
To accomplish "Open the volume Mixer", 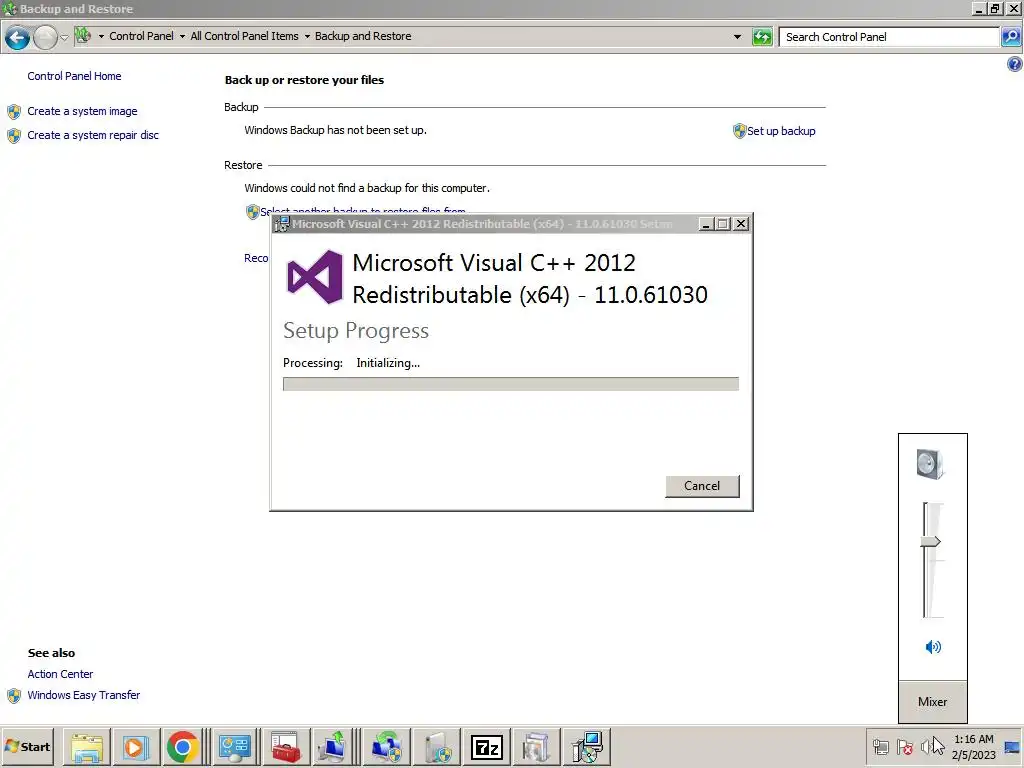I will click(x=932, y=701).
